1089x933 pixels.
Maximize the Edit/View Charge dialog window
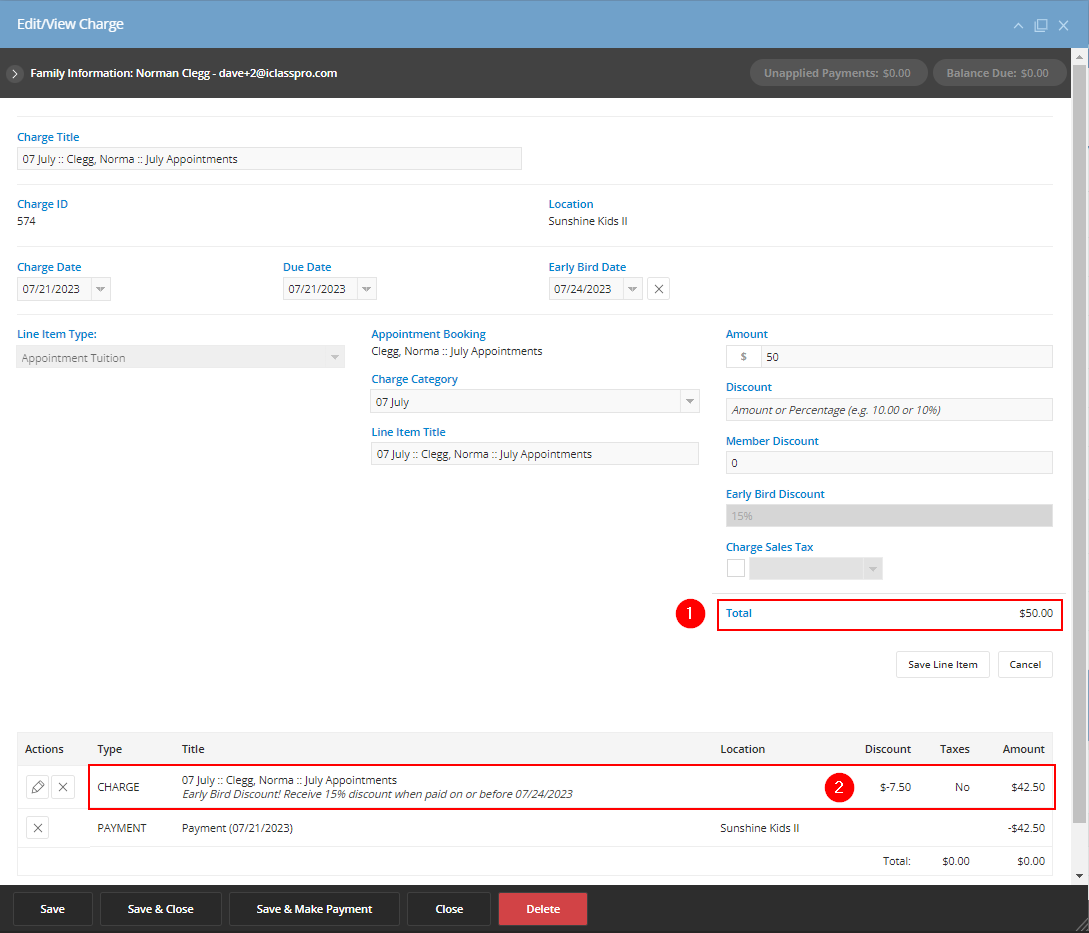coord(1040,25)
